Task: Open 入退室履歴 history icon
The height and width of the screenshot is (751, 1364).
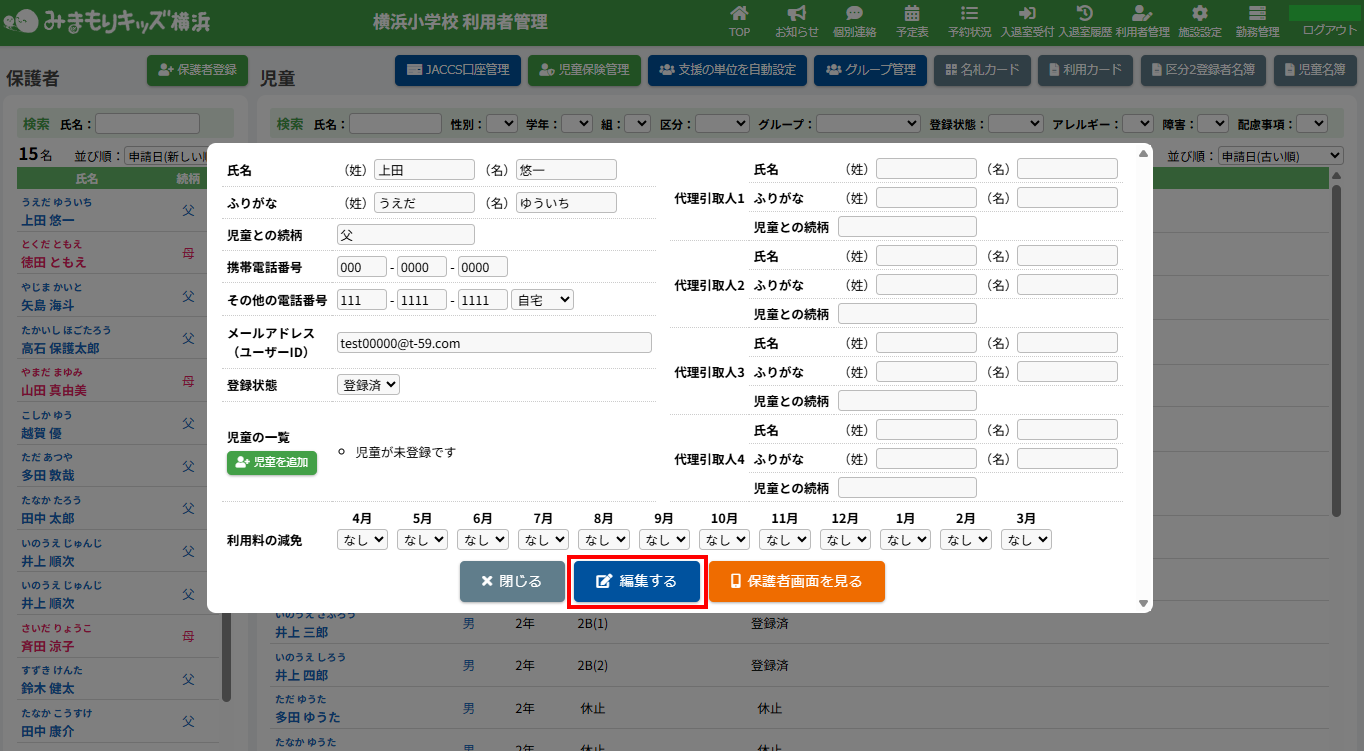Action: 1084,14
